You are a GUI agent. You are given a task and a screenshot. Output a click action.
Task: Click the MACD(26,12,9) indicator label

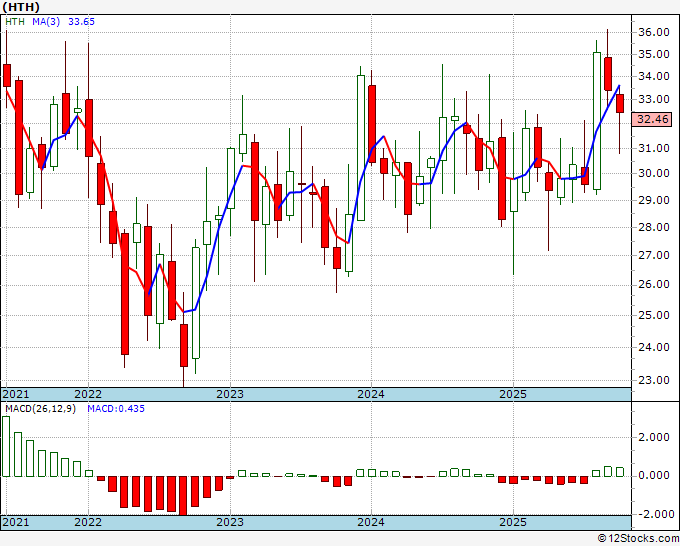coord(40,409)
